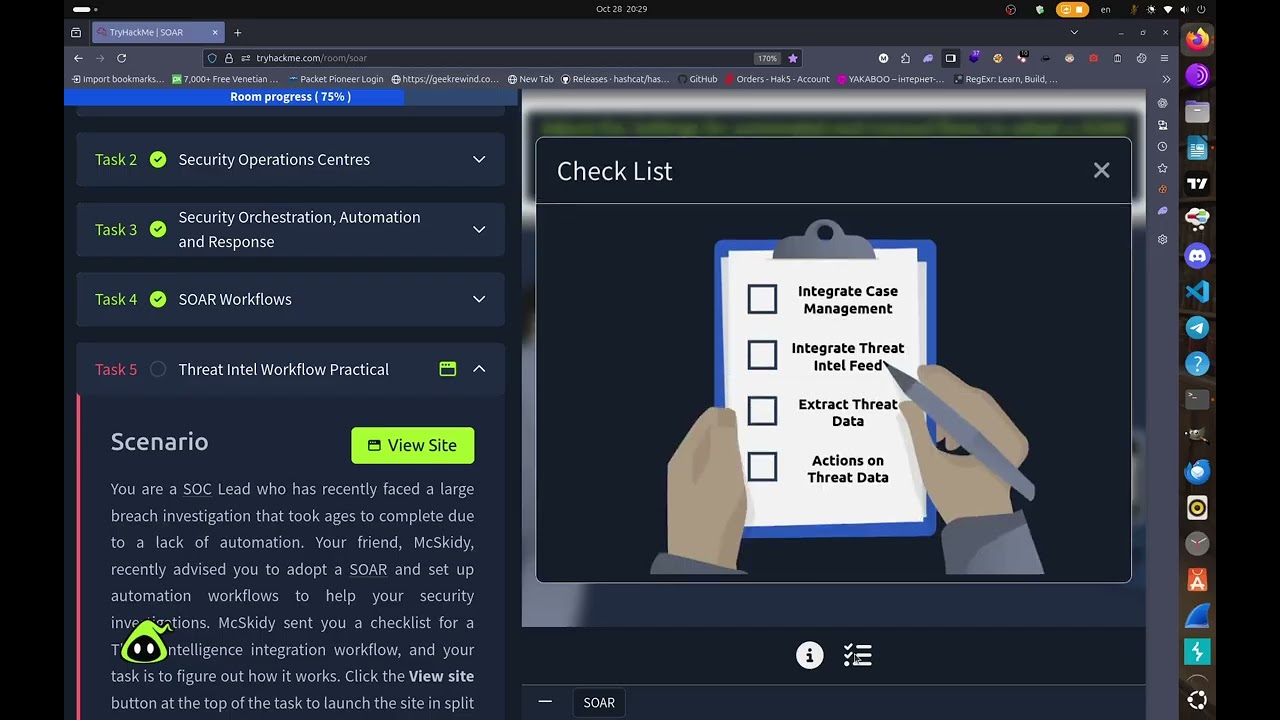
Task: Click the info icon below the checklist
Action: (x=809, y=655)
